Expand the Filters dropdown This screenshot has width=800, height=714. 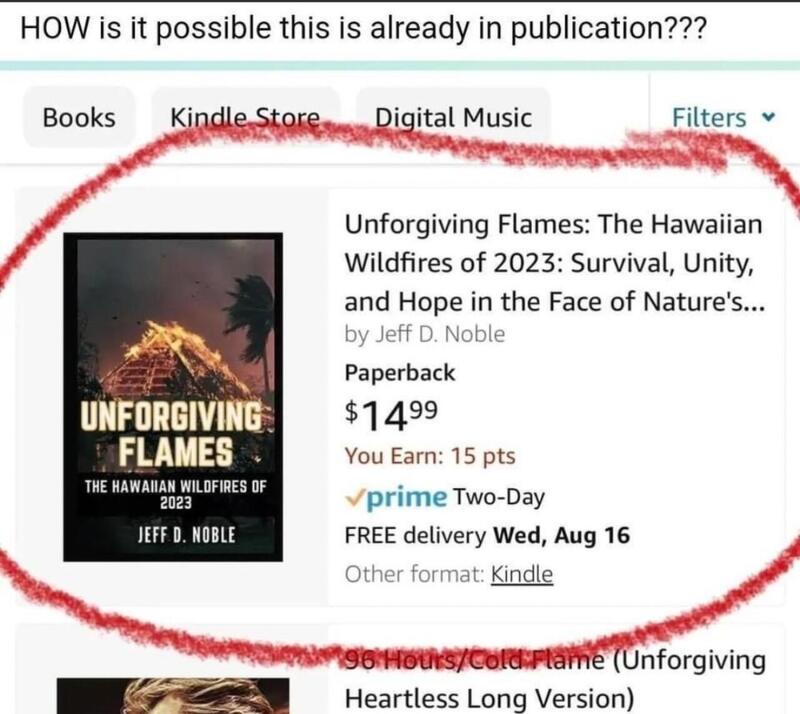pyautogui.click(x=723, y=117)
